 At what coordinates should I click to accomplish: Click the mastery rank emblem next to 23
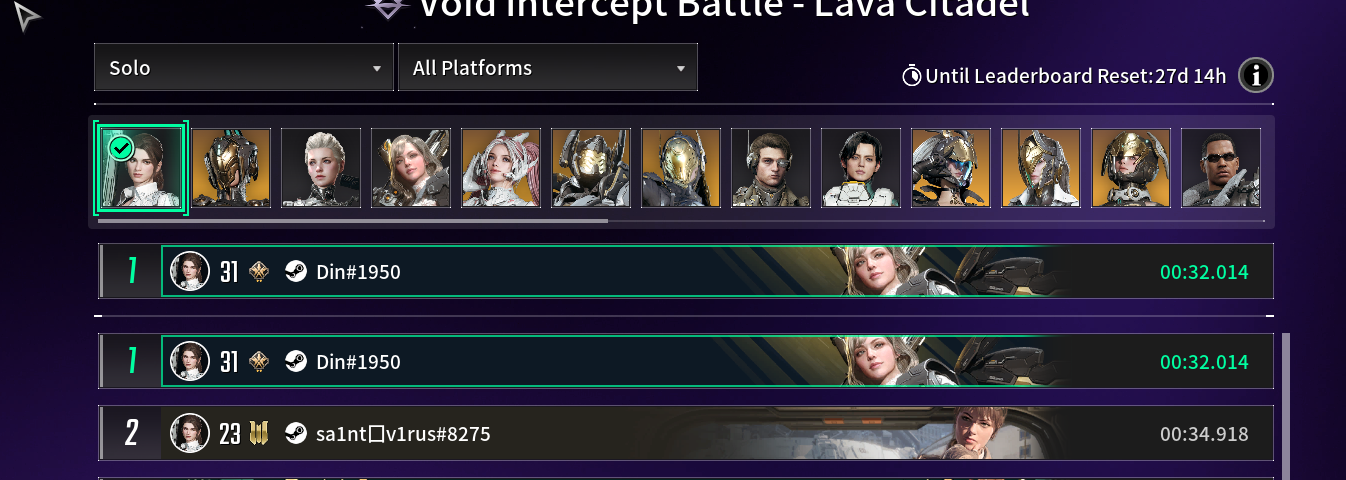click(x=260, y=434)
